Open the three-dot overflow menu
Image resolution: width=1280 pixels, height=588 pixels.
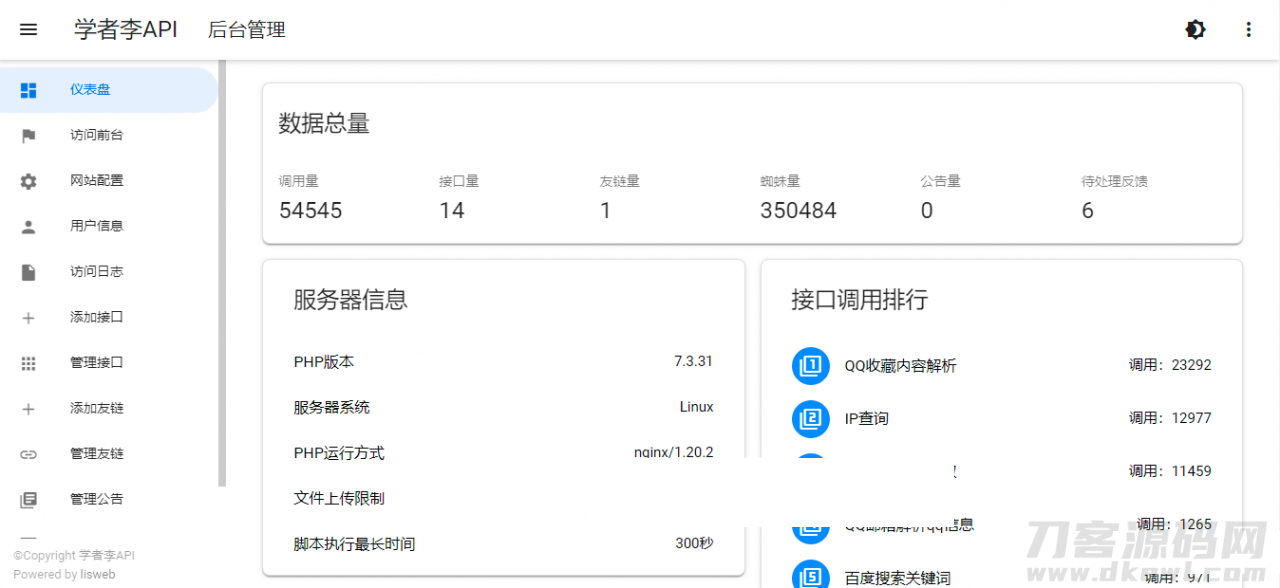coord(1248,29)
